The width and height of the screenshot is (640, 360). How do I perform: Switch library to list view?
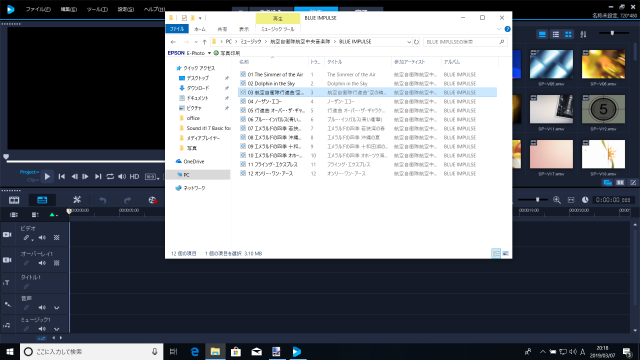pos(556,34)
